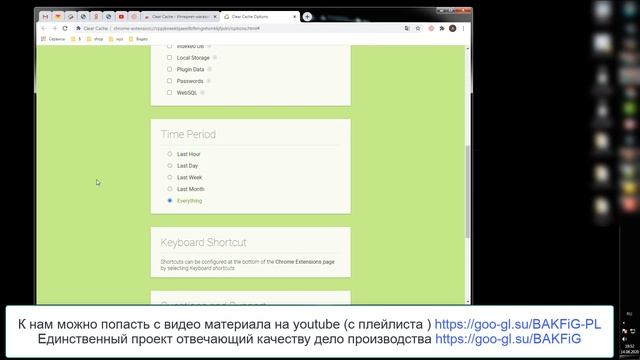Open the pinned YouTube tab
Viewport: 640px width, 360px height.
pos(121,17)
